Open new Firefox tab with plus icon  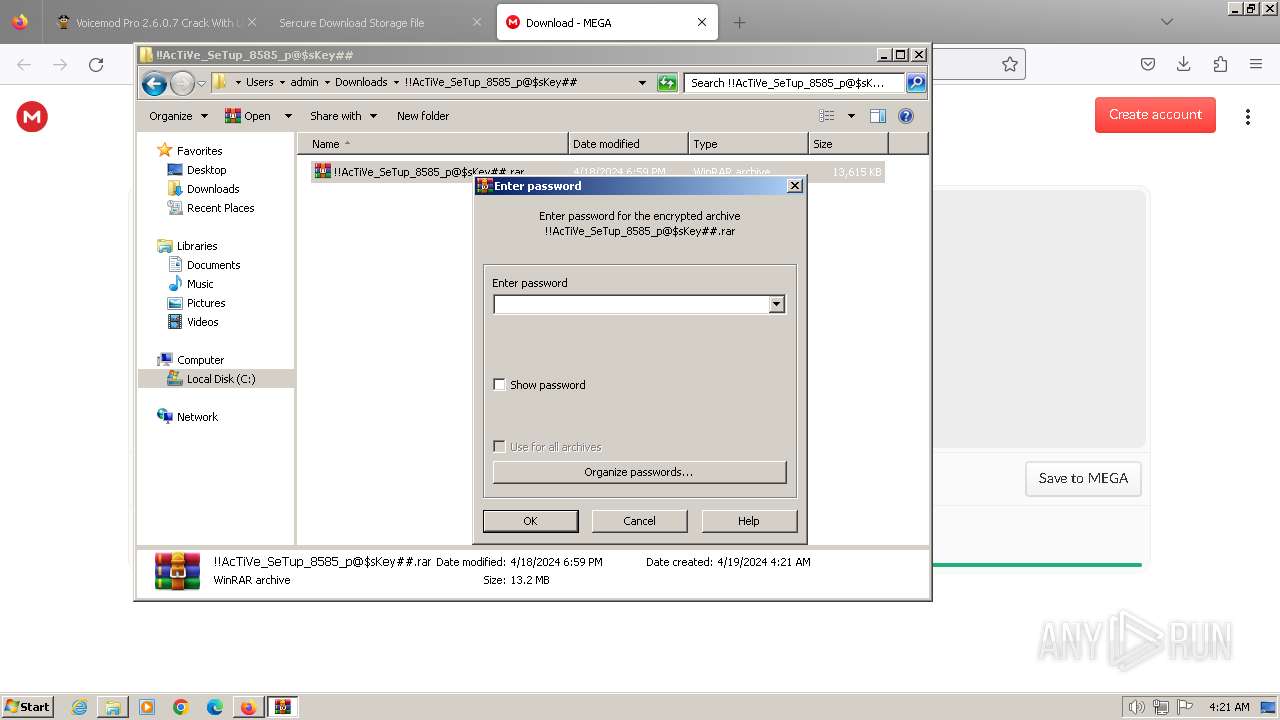[x=740, y=22]
